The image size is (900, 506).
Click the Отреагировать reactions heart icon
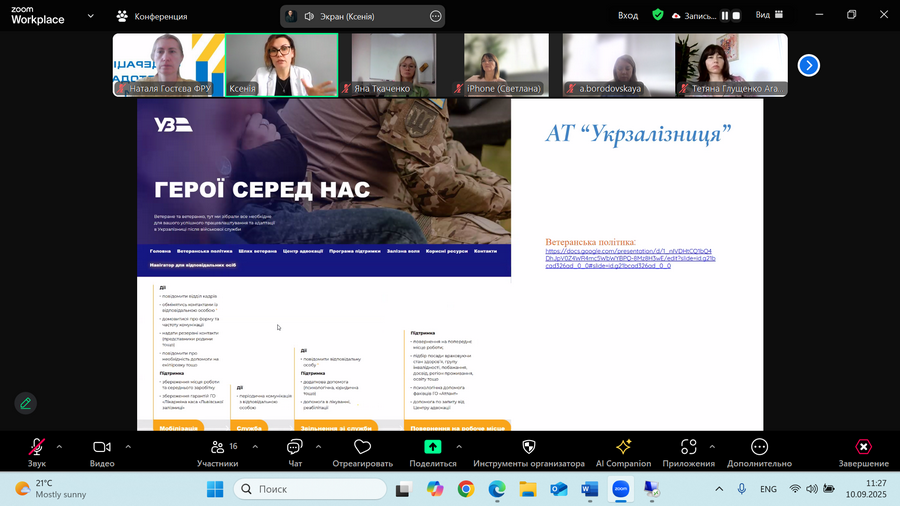point(362,447)
